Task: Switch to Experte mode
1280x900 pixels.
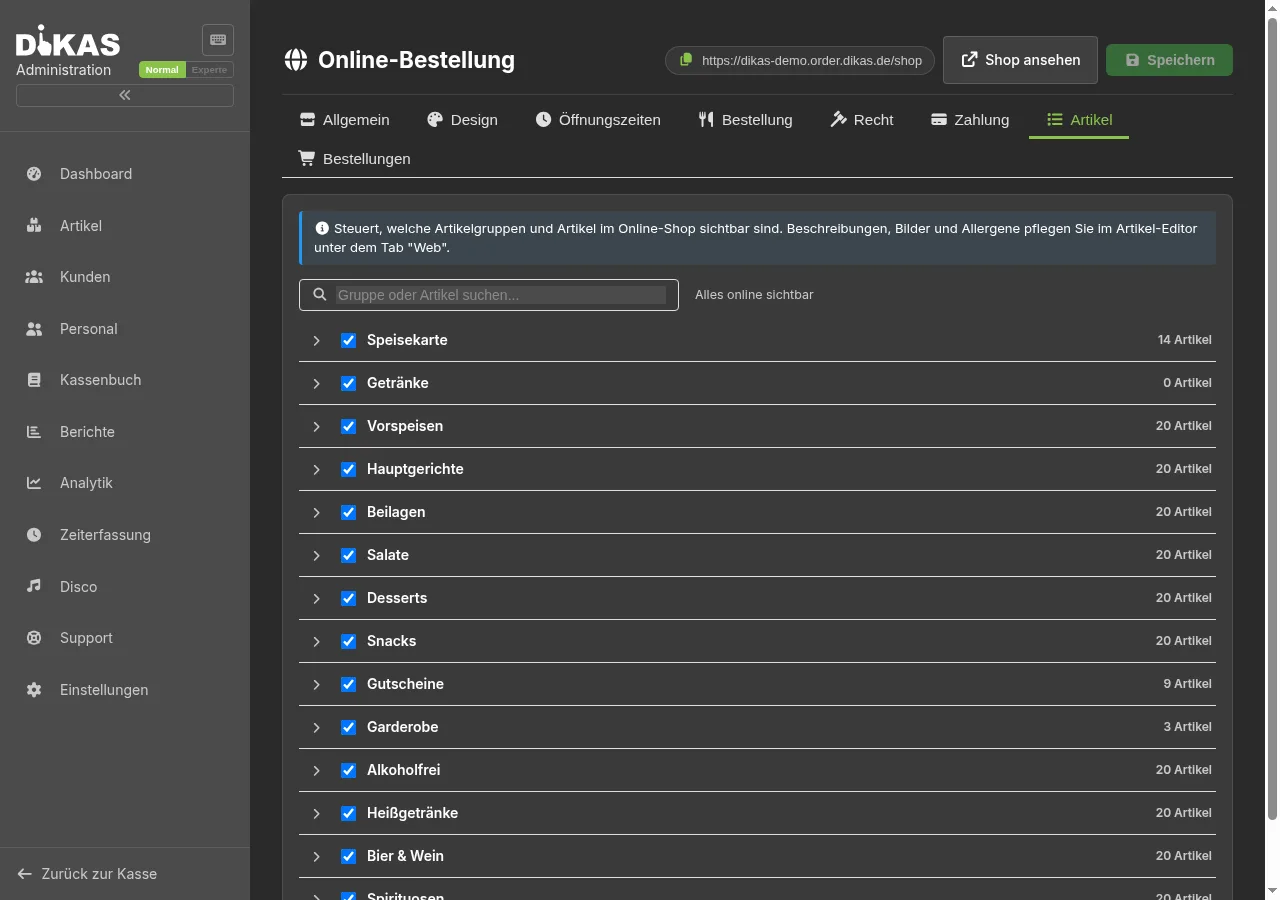Action: [x=210, y=70]
